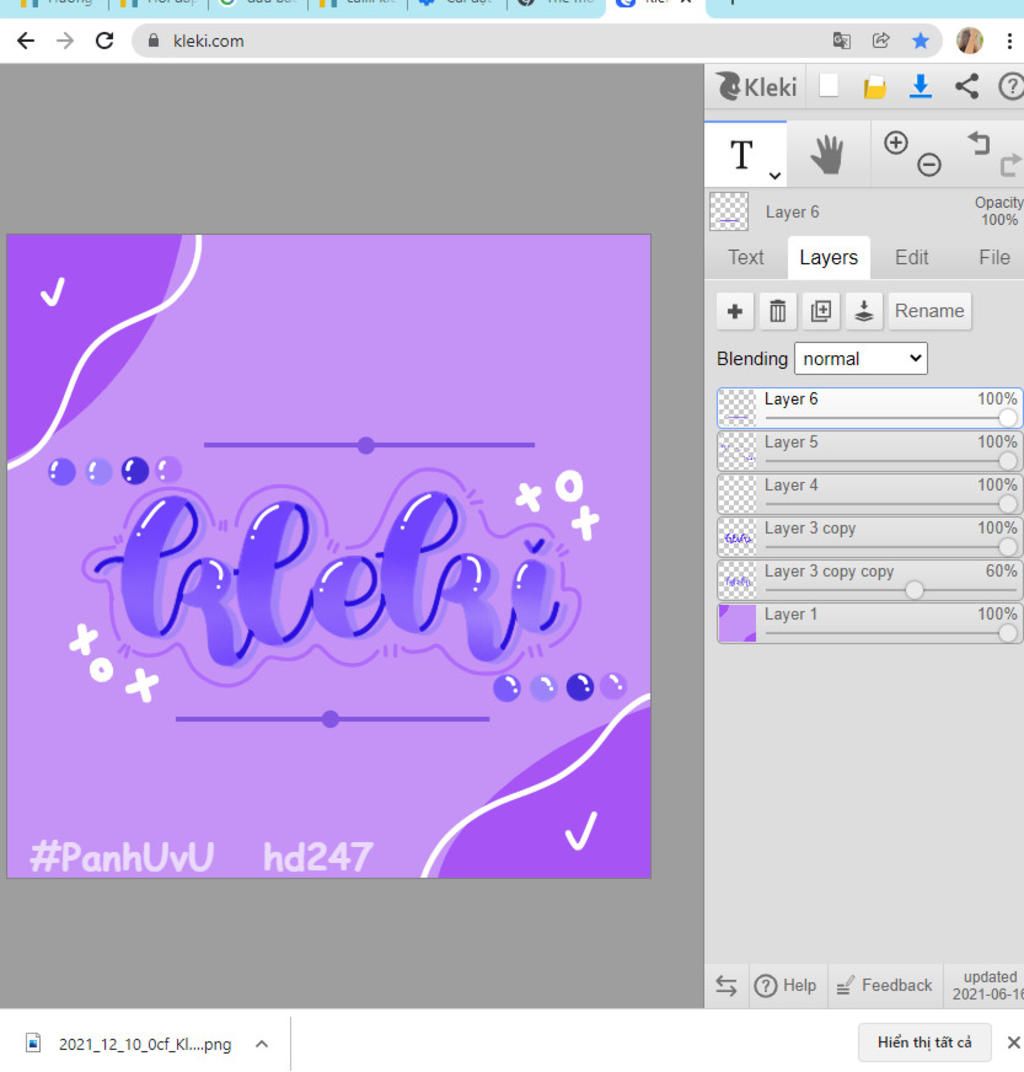Screen dimensions: 1024x1072
Task: Flip the panel side with the swap arrows icon
Action: pyautogui.click(x=726, y=985)
